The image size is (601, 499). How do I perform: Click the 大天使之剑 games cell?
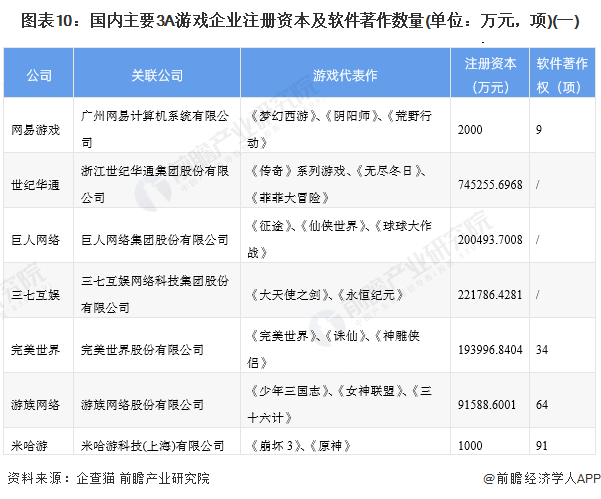click(x=345, y=290)
